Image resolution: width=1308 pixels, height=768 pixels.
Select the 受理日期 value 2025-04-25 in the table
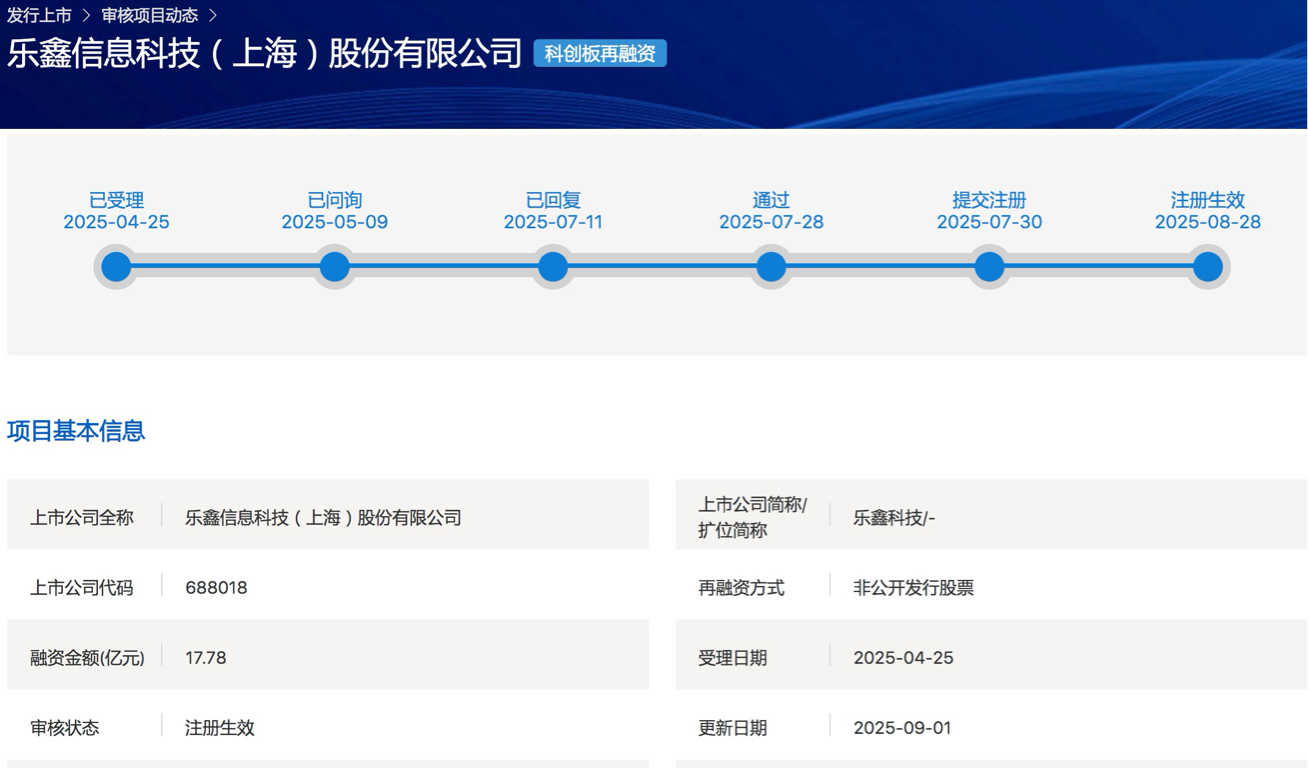click(x=903, y=658)
